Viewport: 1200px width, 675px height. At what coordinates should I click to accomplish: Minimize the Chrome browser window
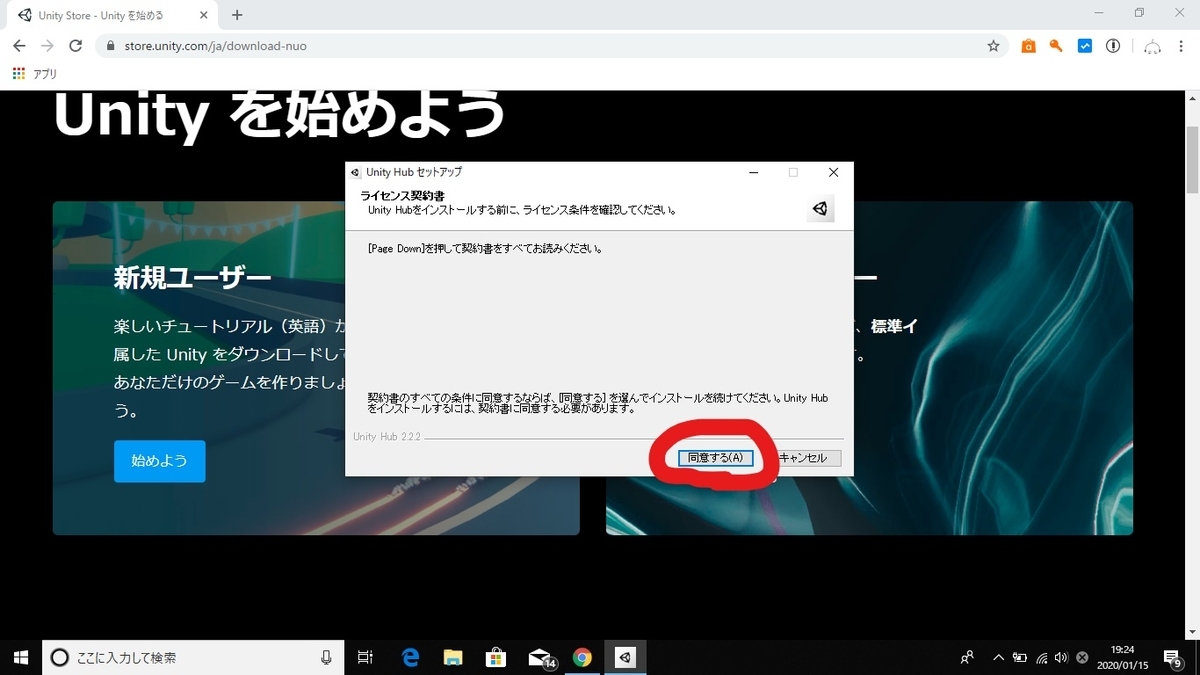tap(1097, 13)
